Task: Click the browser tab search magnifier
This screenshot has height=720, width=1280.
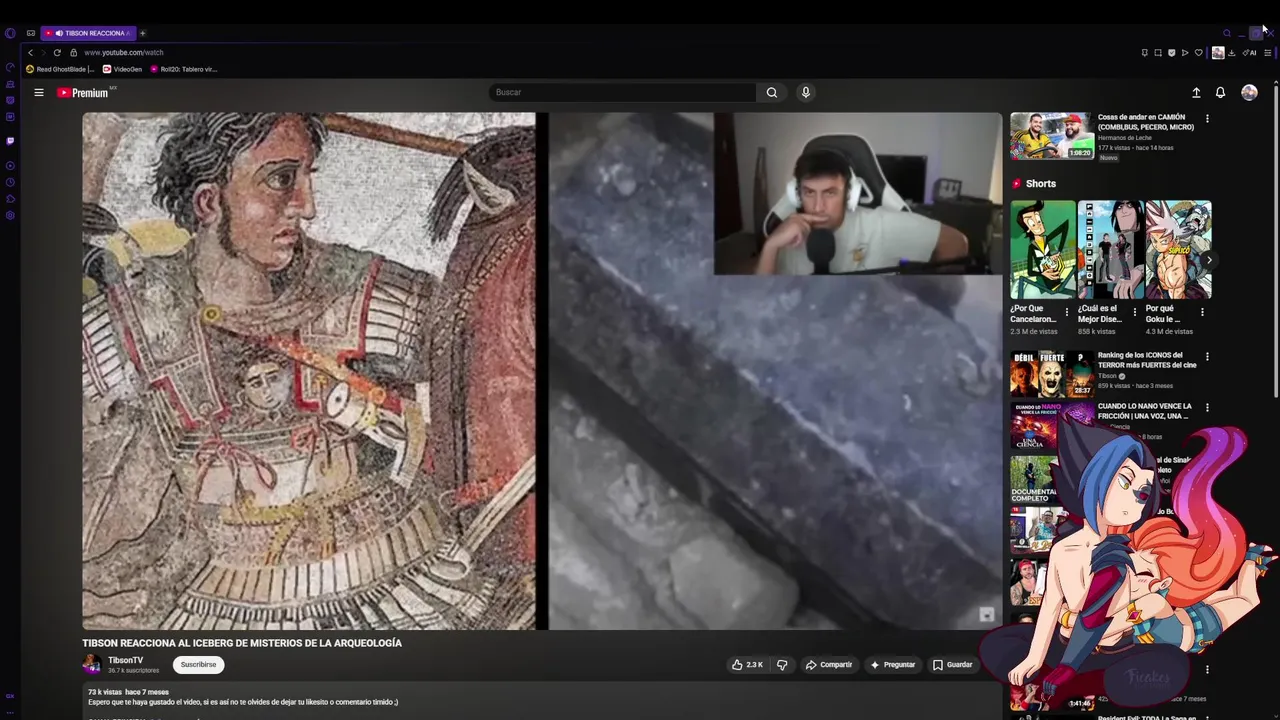Action: tap(1227, 33)
